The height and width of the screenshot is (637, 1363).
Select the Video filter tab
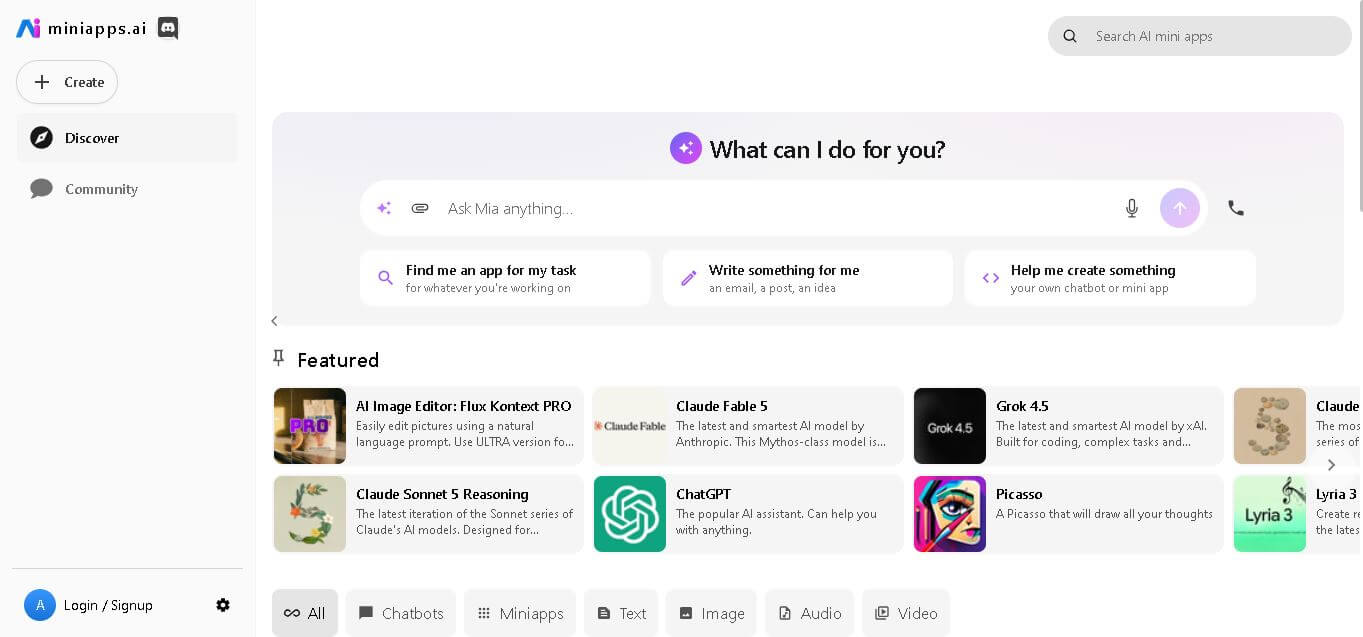pyautogui.click(x=906, y=613)
